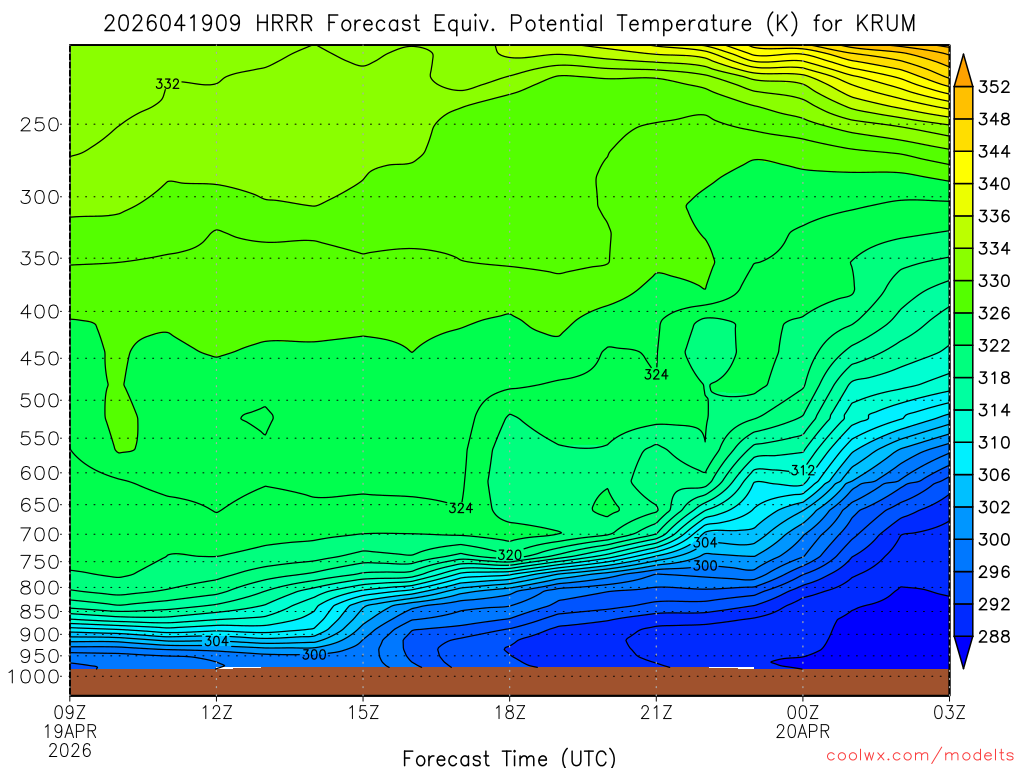Select the 12Z time axis label
This screenshot has height=768, width=1024.
[x=217, y=712]
